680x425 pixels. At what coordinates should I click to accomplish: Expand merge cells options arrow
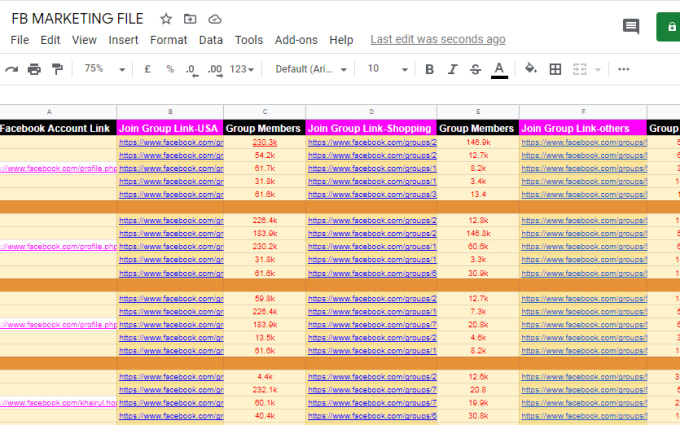point(598,69)
